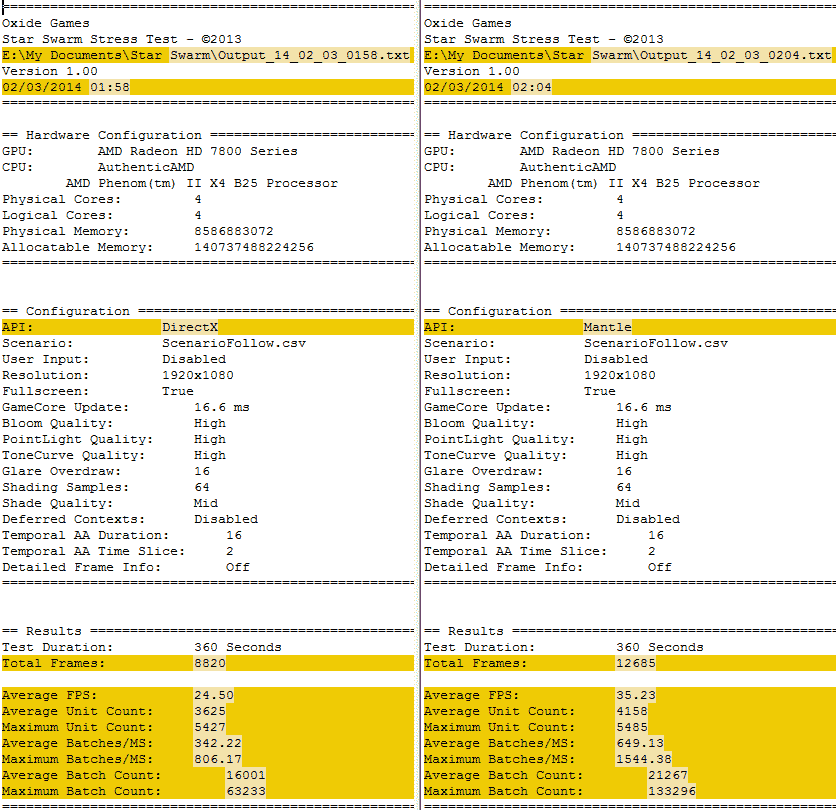The image size is (836, 810).
Task: Click Average Batch Count value 16001
Action: 245,775
